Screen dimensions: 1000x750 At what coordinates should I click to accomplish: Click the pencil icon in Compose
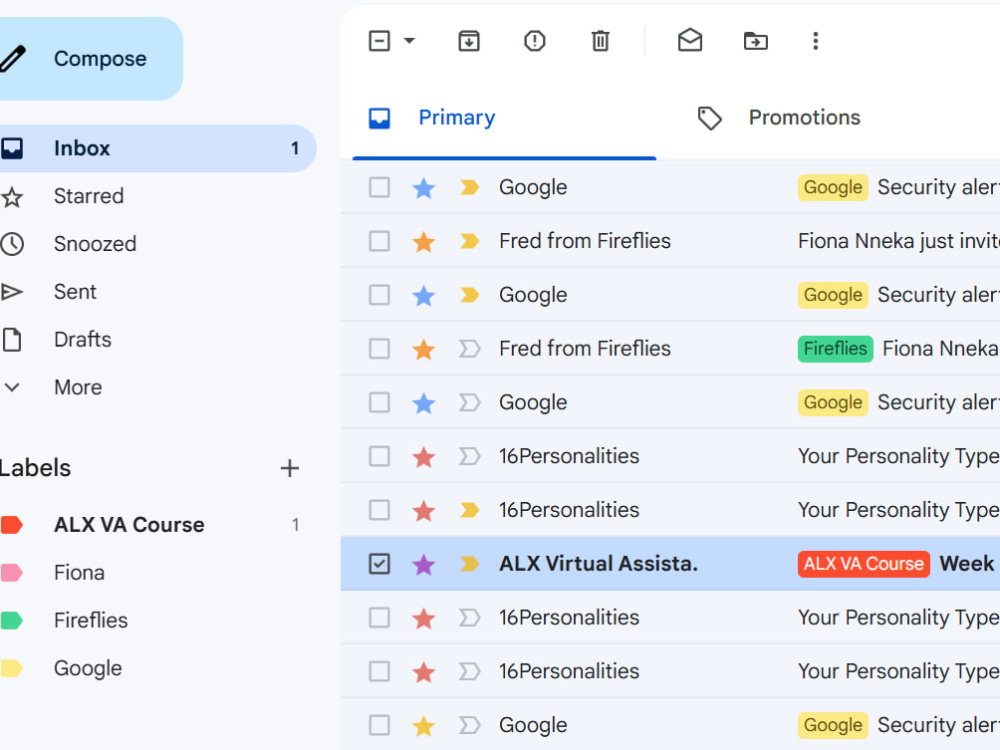tap(13, 59)
